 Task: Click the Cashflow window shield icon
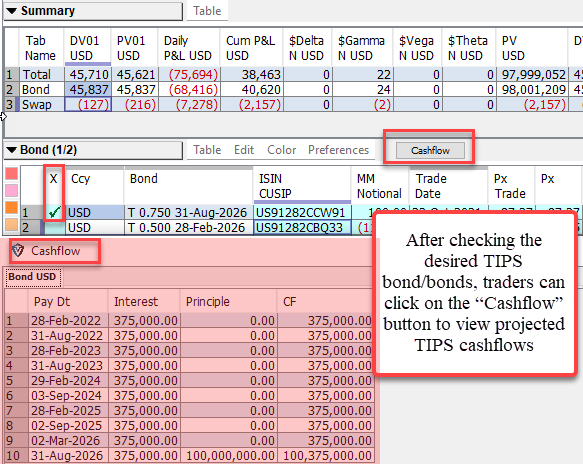point(18,251)
